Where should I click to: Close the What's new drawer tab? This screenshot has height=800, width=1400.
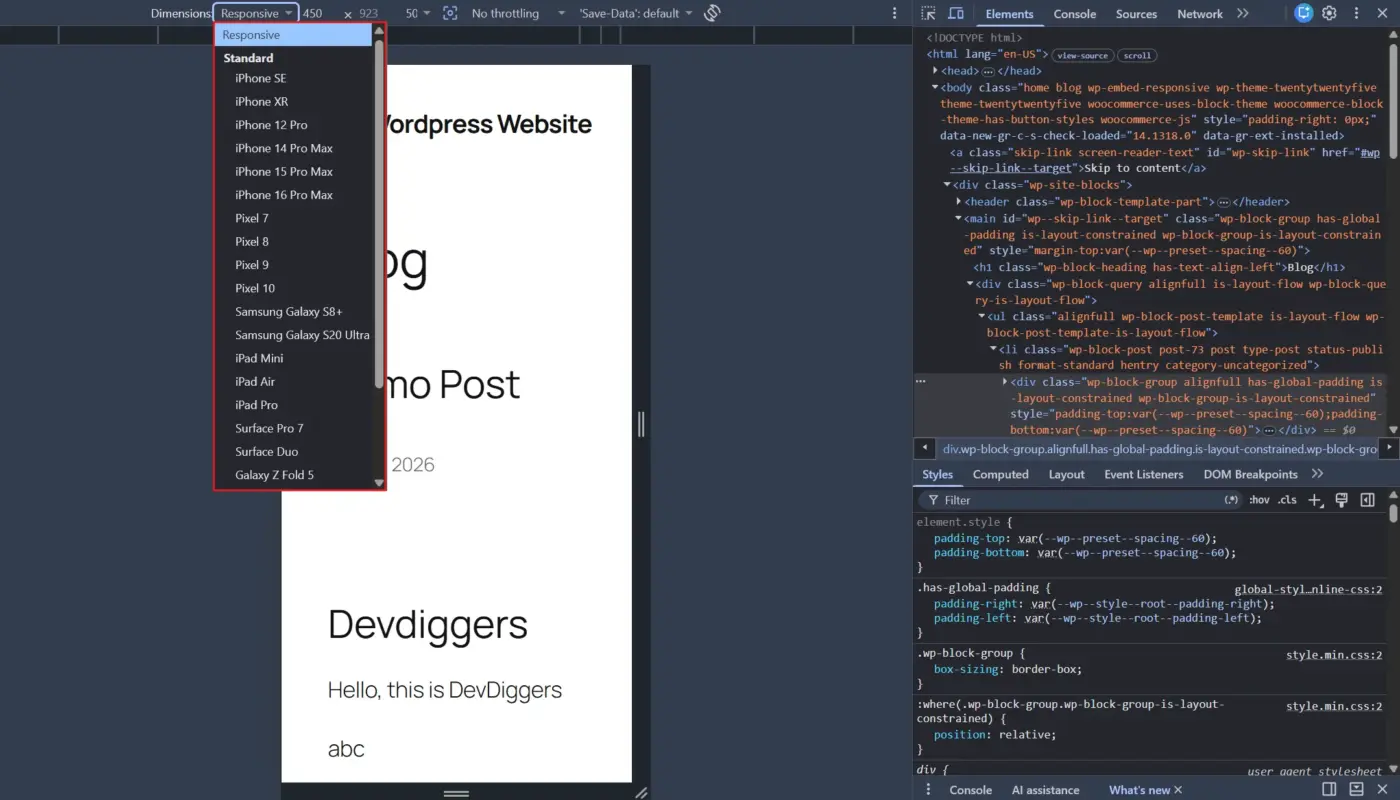[1178, 790]
